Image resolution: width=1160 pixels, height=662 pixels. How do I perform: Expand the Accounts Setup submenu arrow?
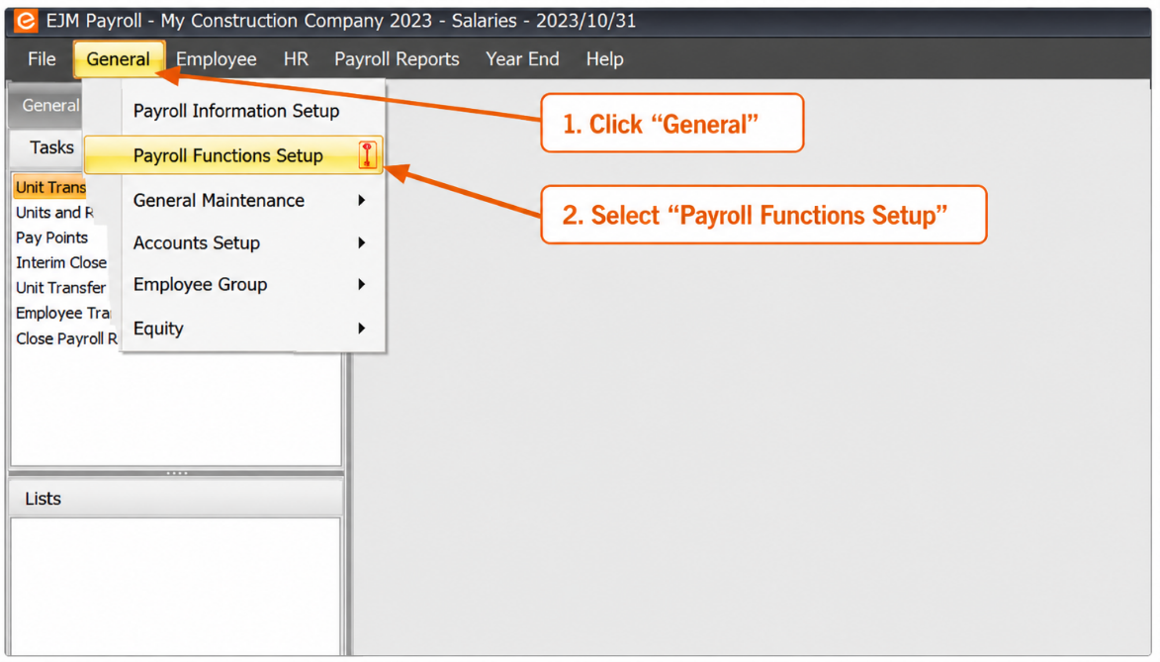coord(362,243)
